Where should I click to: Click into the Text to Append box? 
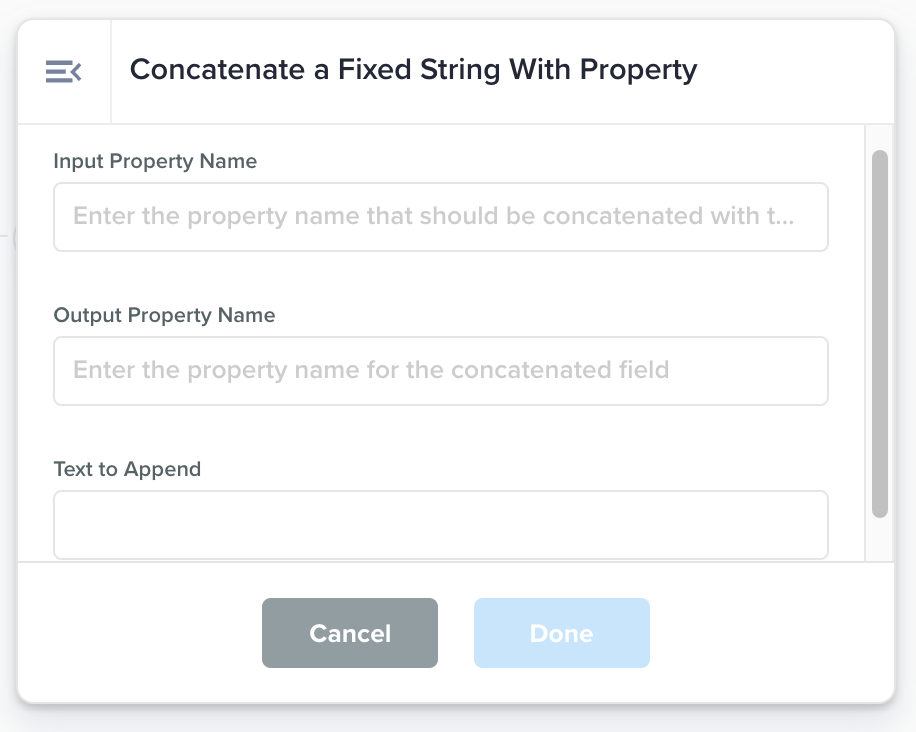[440, 524]
